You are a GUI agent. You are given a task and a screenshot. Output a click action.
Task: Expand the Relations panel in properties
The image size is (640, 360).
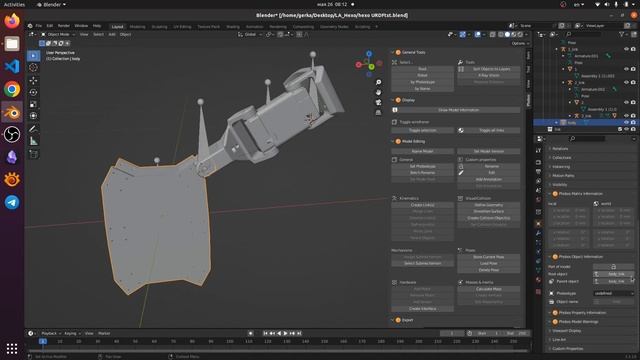coord(560,149)
